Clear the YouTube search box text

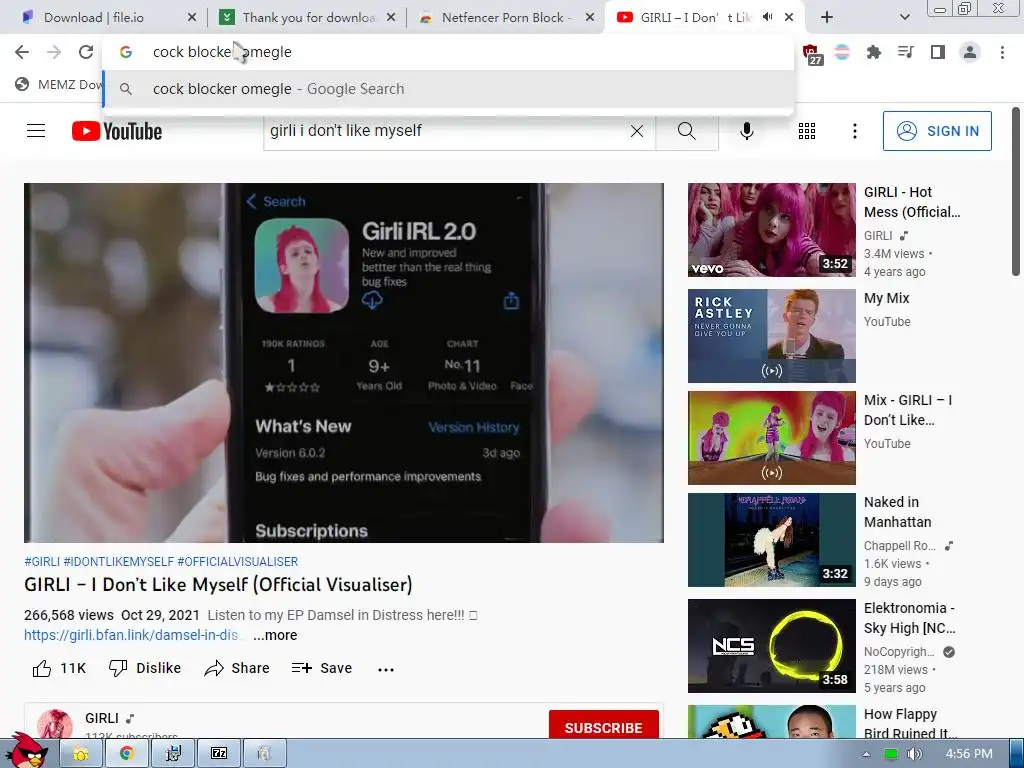637,131
